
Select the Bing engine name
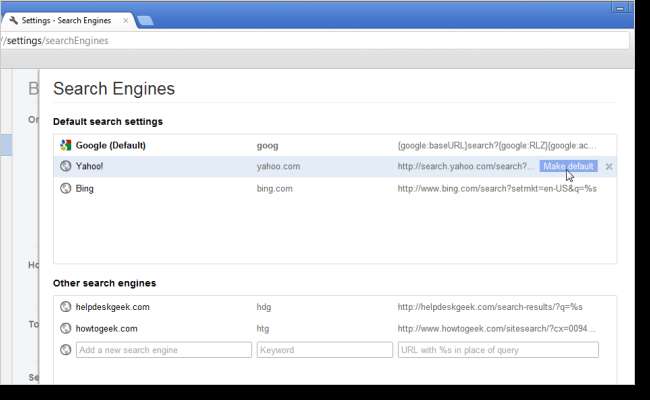click(x=85, y=189)
